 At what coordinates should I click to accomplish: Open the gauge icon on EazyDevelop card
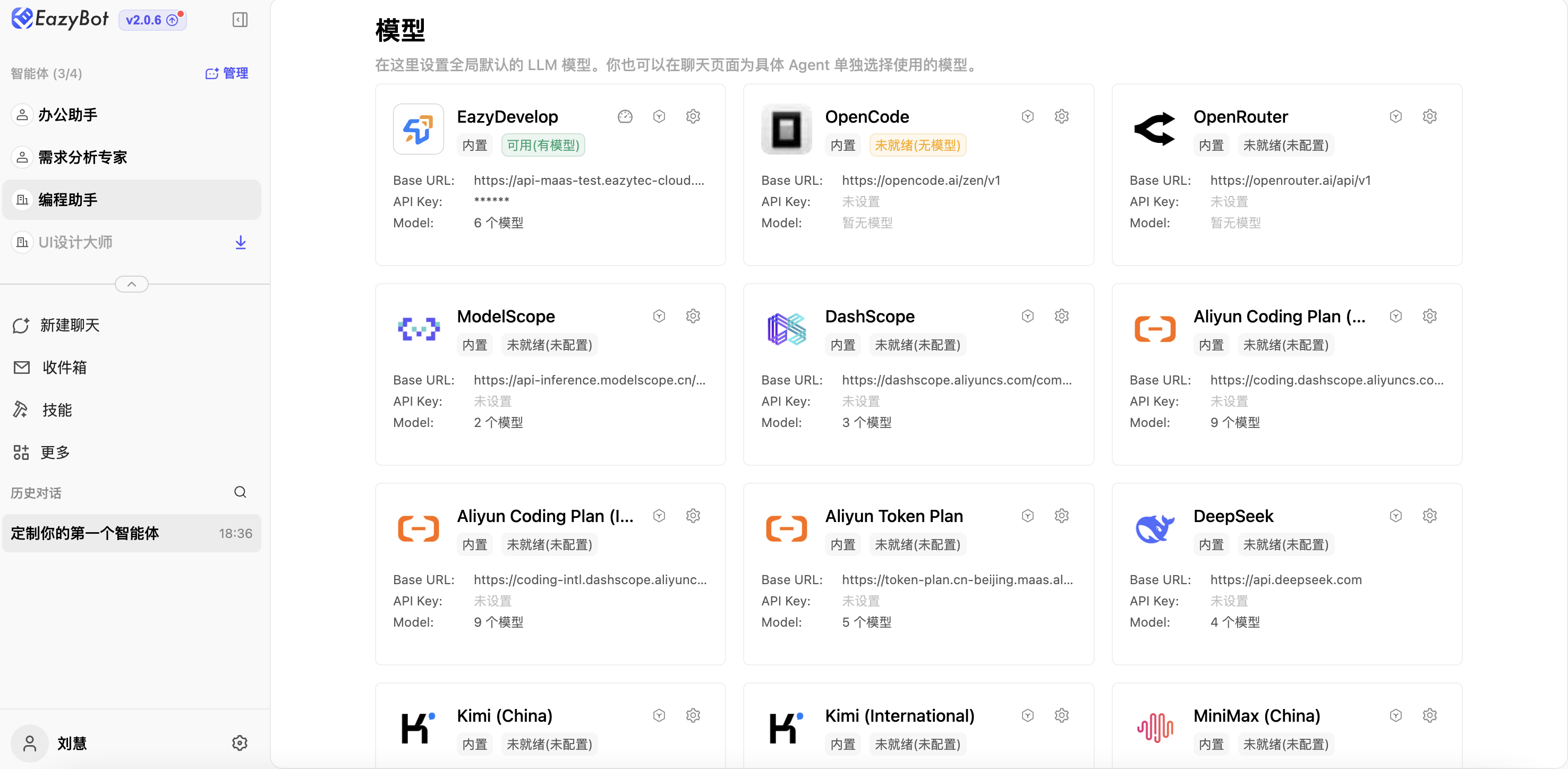(625, 116)
